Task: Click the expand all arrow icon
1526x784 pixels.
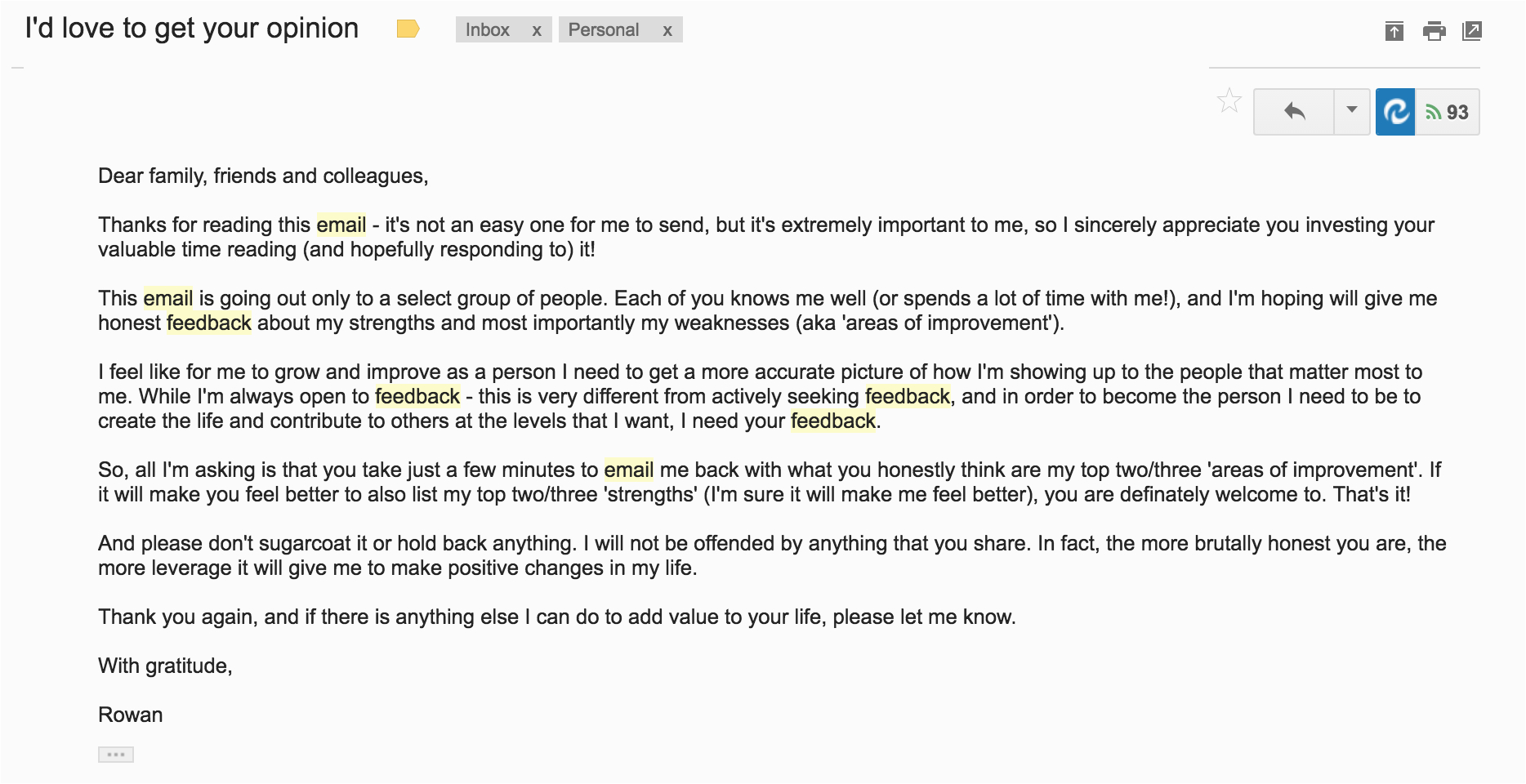Action: (1394, 32)
